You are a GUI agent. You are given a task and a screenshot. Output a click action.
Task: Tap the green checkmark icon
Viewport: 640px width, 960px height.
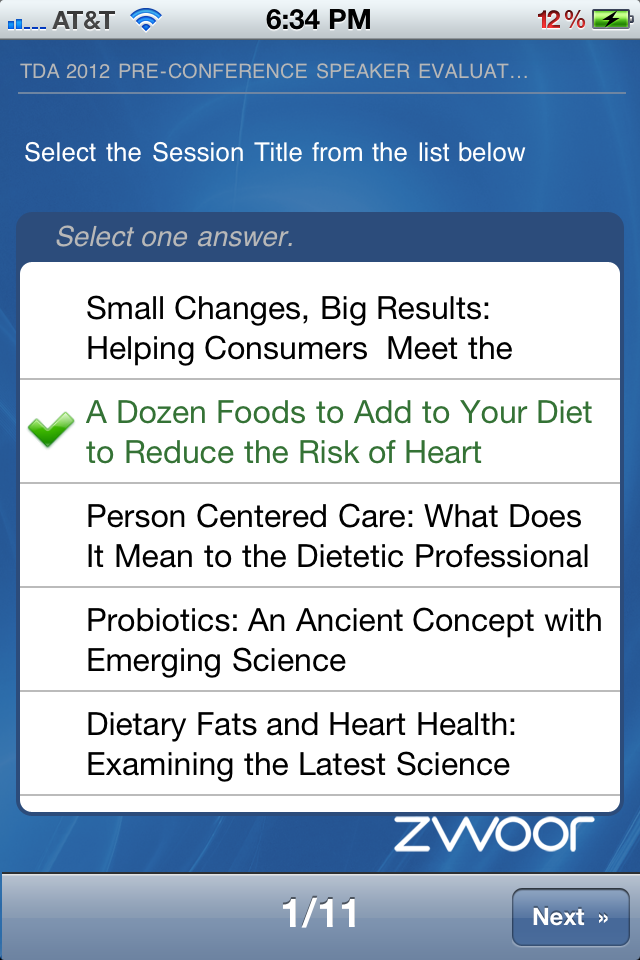click(x=51, y=431)
